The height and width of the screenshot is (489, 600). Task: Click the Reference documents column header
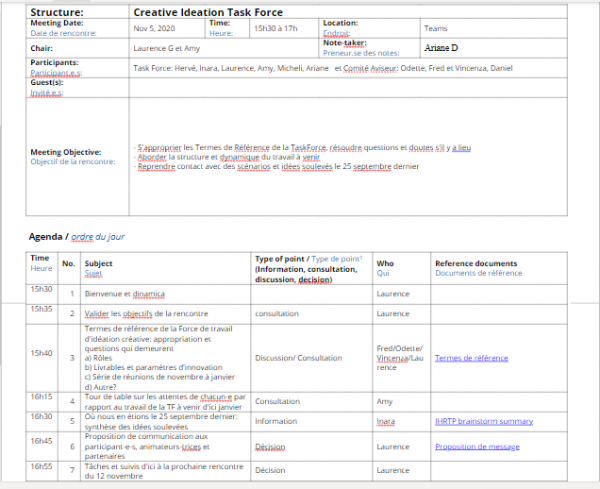(475, 263)
